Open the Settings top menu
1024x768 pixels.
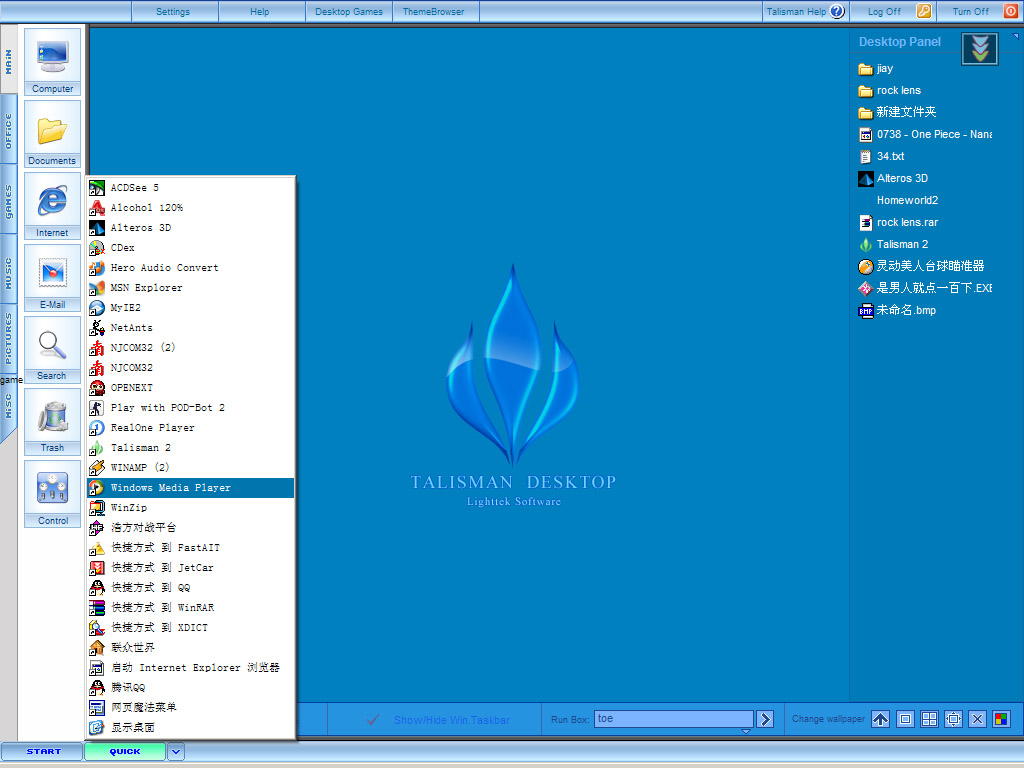(173, 11)
